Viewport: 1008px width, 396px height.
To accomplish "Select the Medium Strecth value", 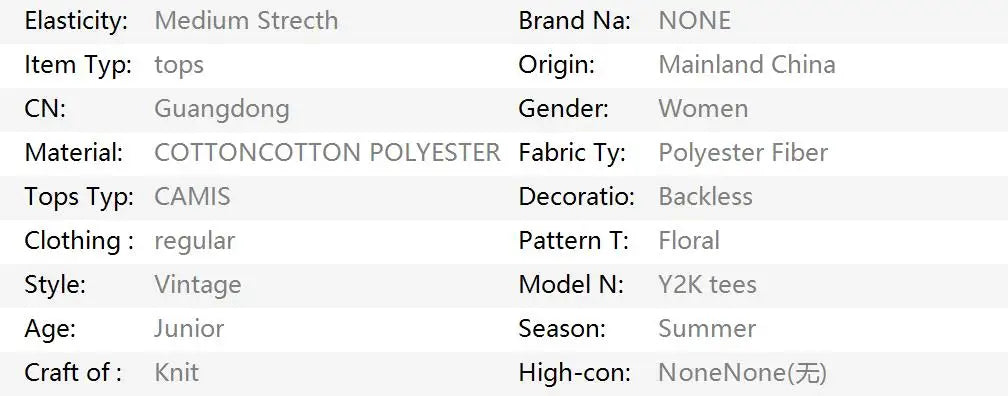I will click(246, 21).
